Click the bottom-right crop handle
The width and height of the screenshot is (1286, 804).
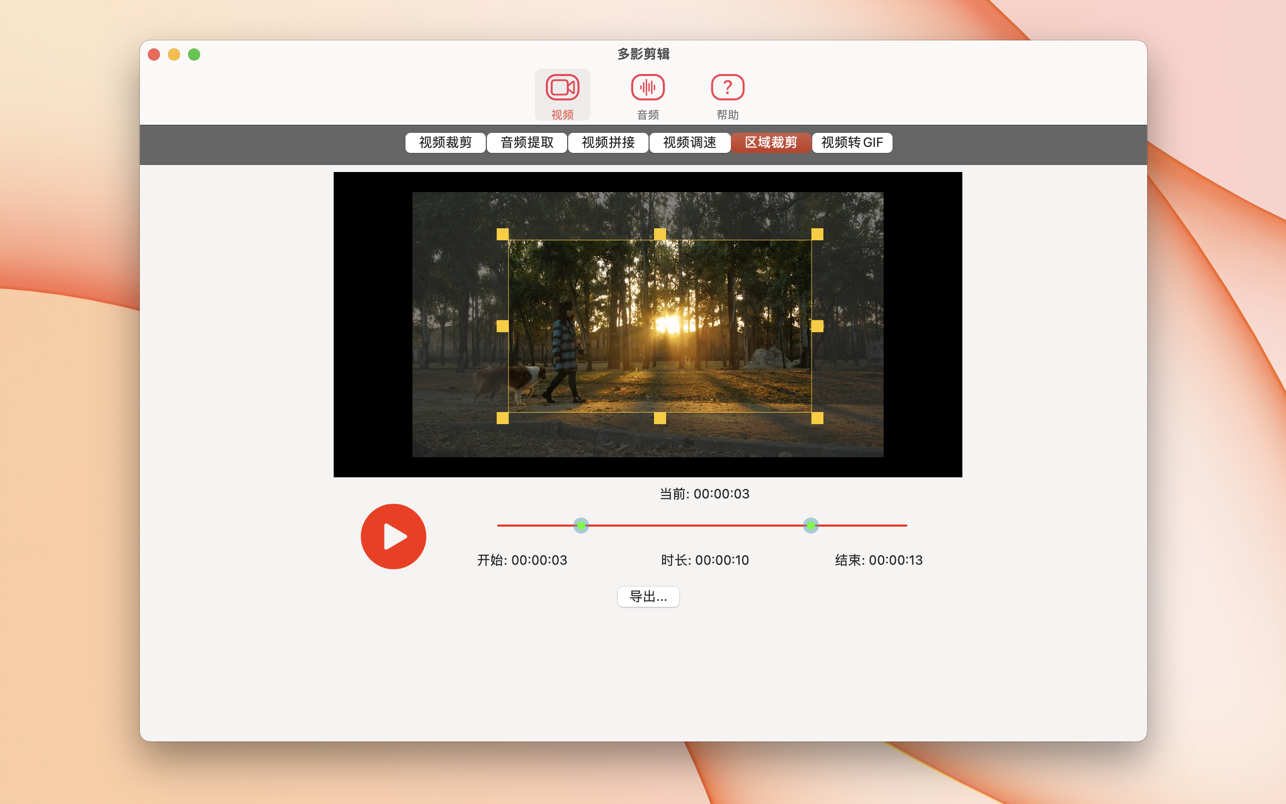pyautogui.click(x=817, y=418)
